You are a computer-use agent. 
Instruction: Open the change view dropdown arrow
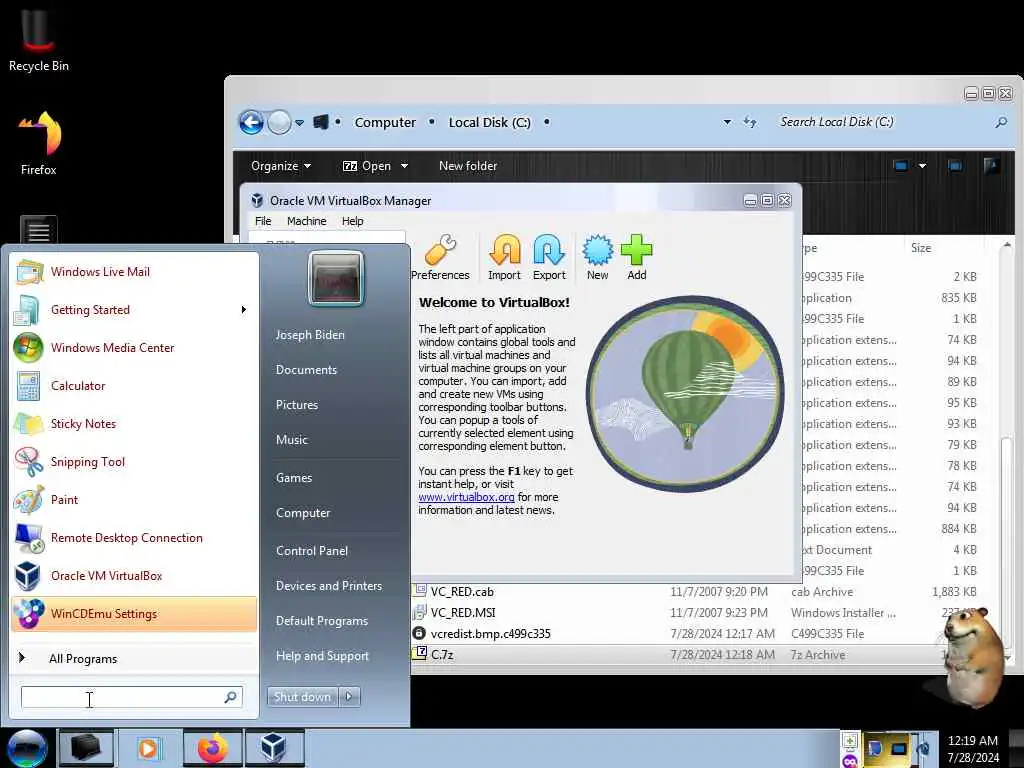922,166
